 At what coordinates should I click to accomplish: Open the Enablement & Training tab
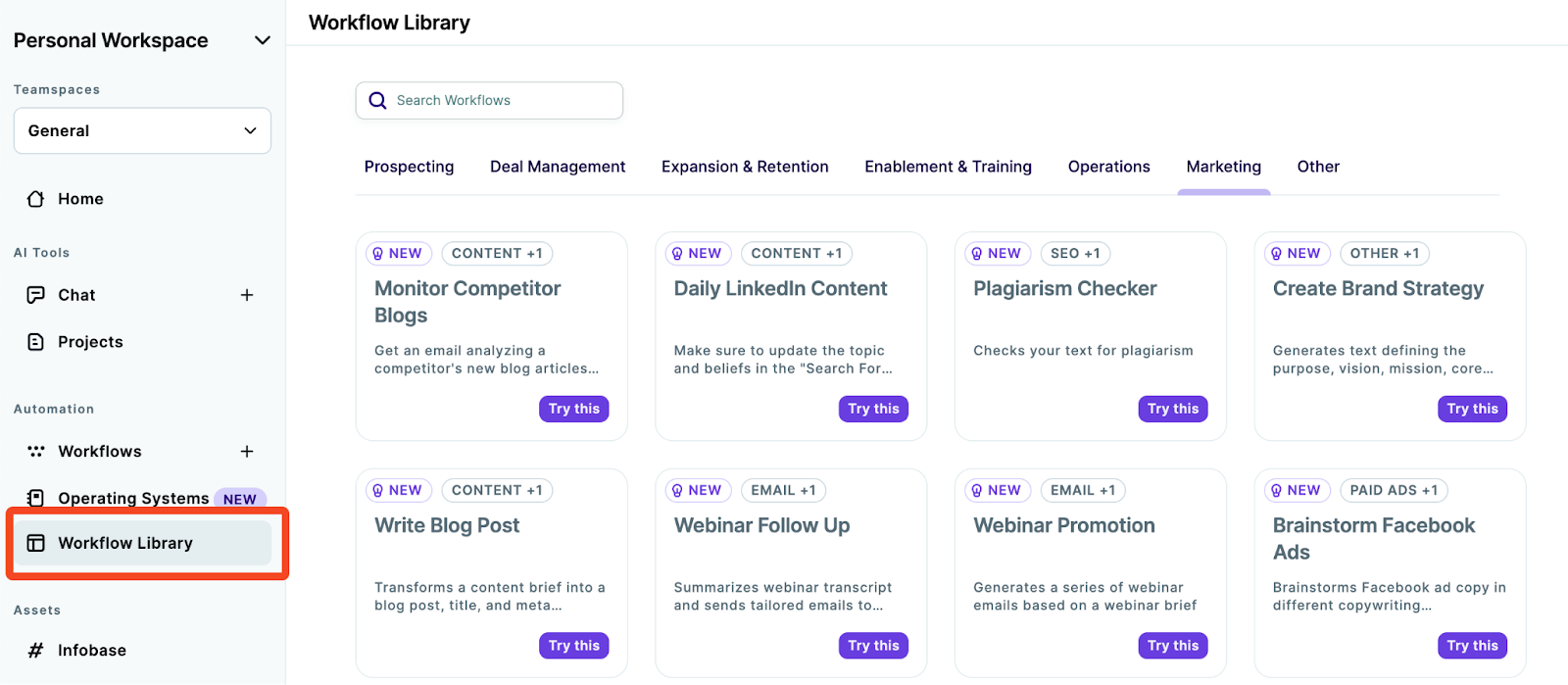pos(948,167)
